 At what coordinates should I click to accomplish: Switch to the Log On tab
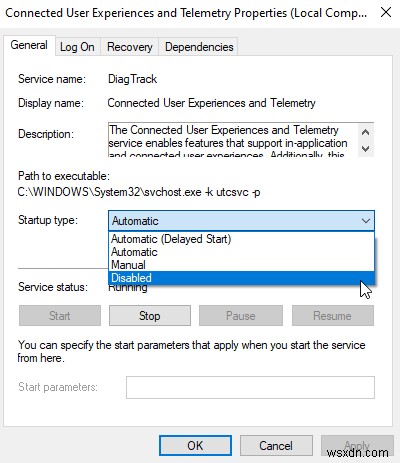(77, 47)
